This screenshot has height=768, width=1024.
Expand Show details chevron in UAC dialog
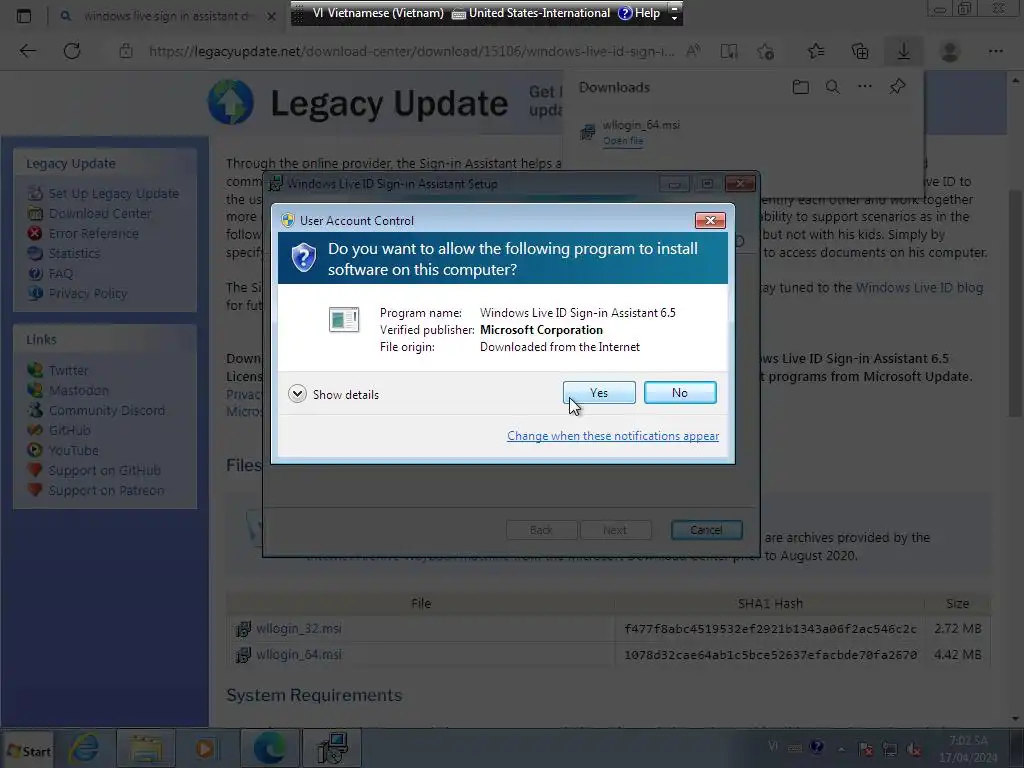click(297, 394)
